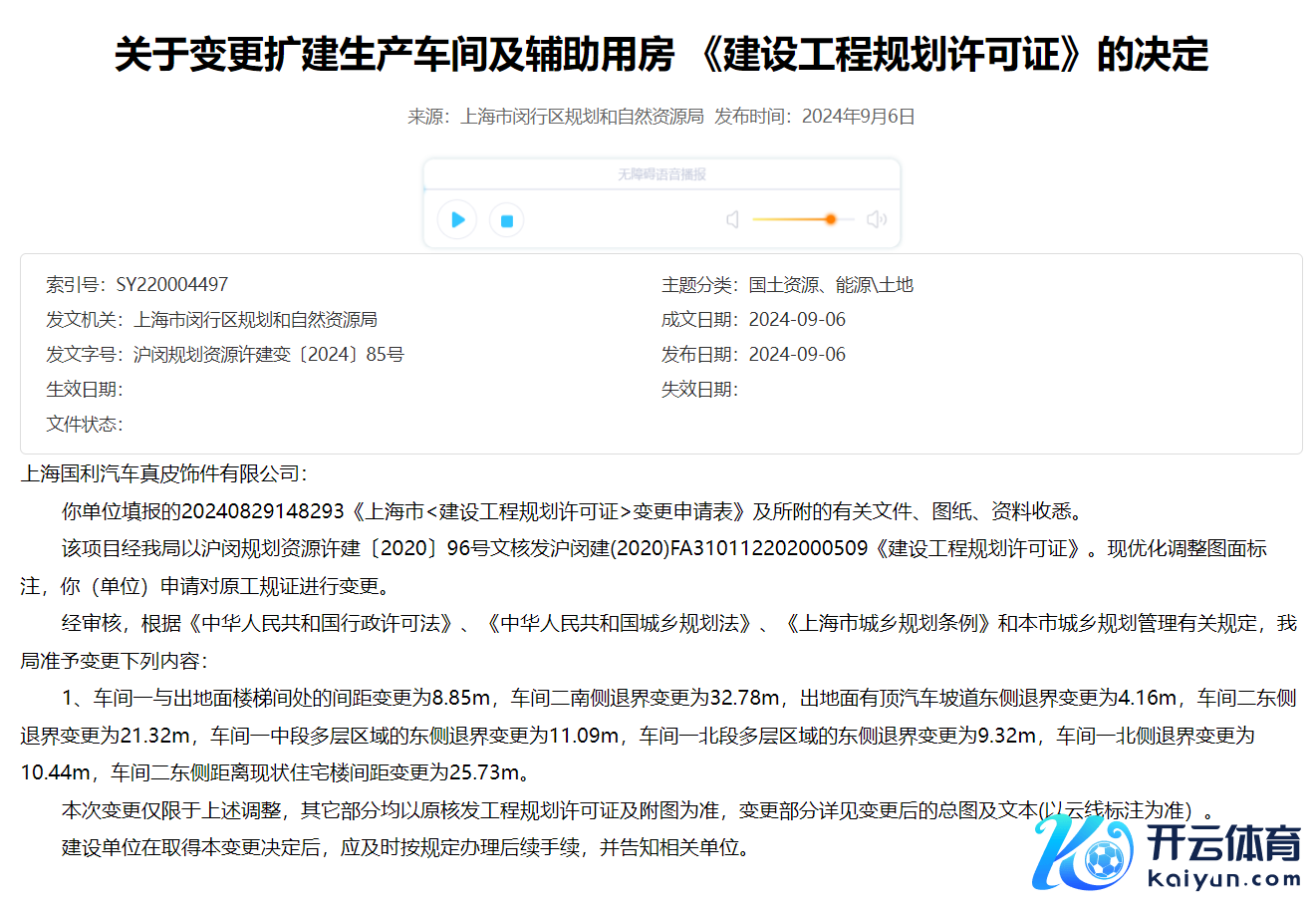Open the kaiyun.com watermark link
This screenshot has width=1316, height=912.
point(1223,879)
